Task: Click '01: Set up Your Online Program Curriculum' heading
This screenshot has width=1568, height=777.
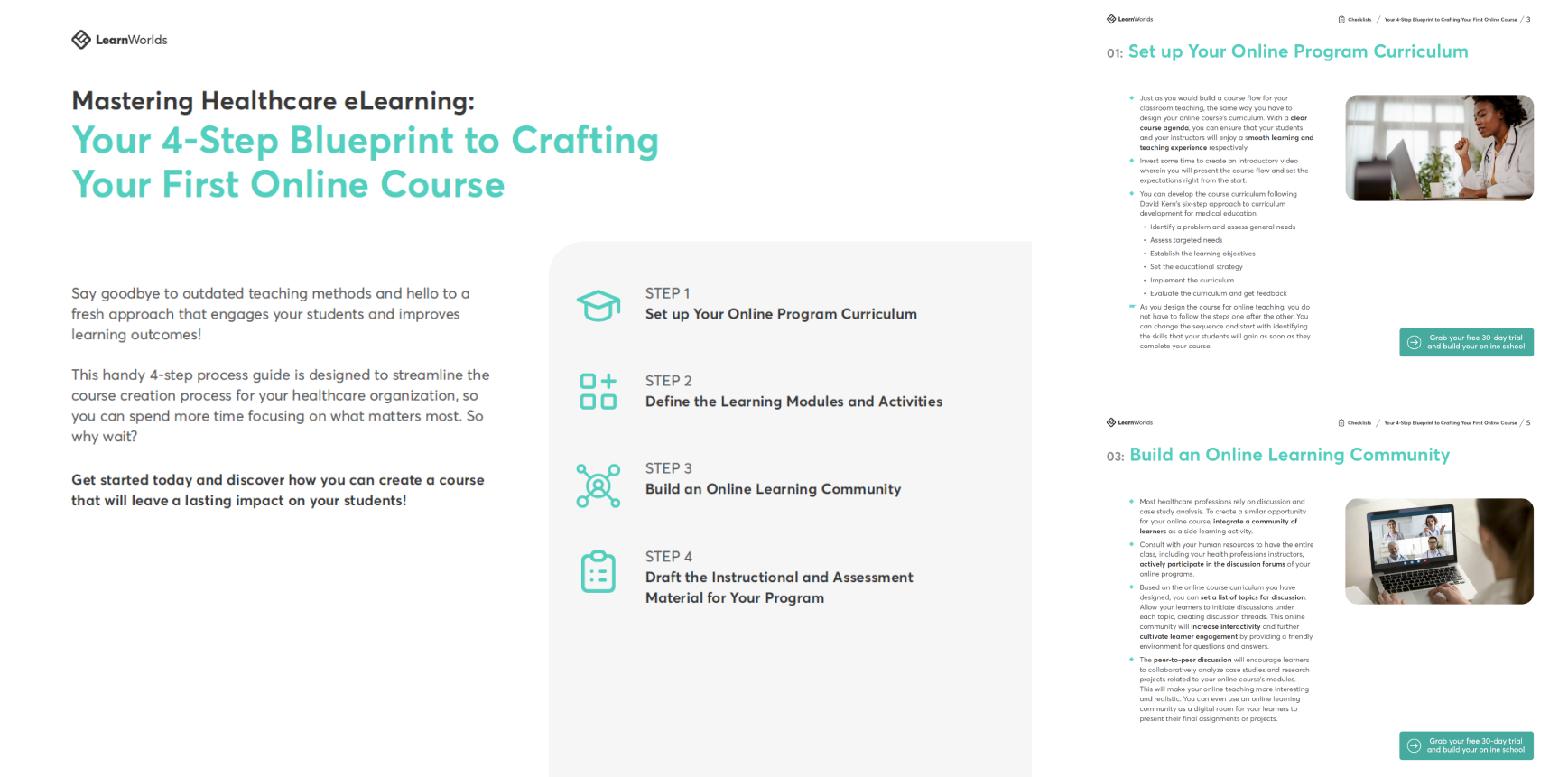Action: pyautogui.click(x=1287, y=51)
